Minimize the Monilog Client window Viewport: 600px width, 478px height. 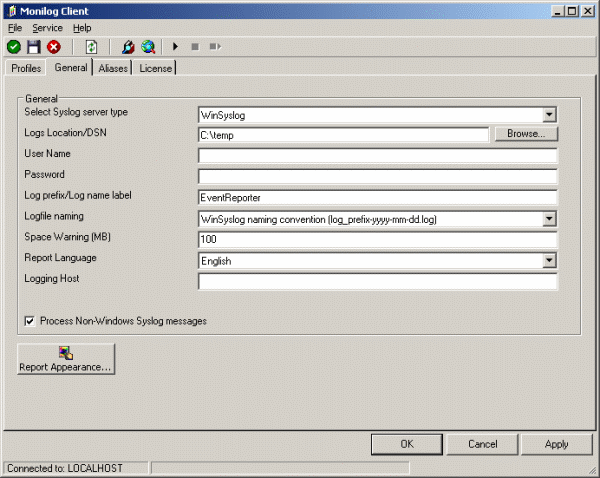pos(558,11)
